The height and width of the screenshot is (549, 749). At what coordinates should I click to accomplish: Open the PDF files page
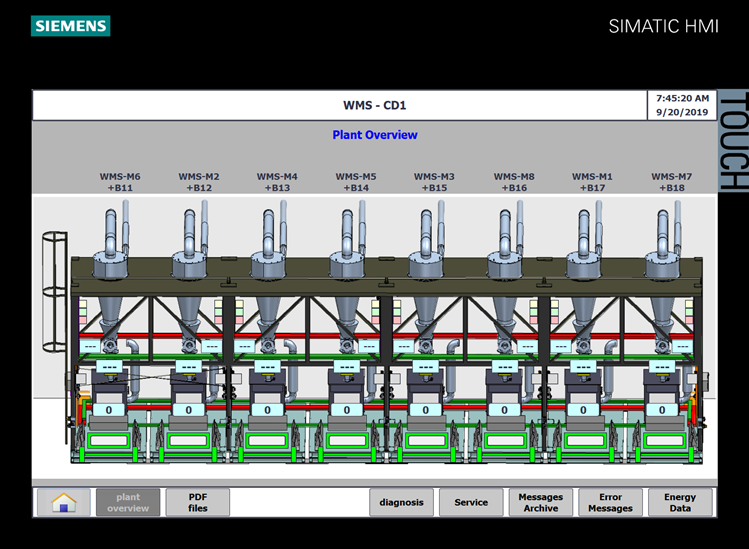pos(198,502)
